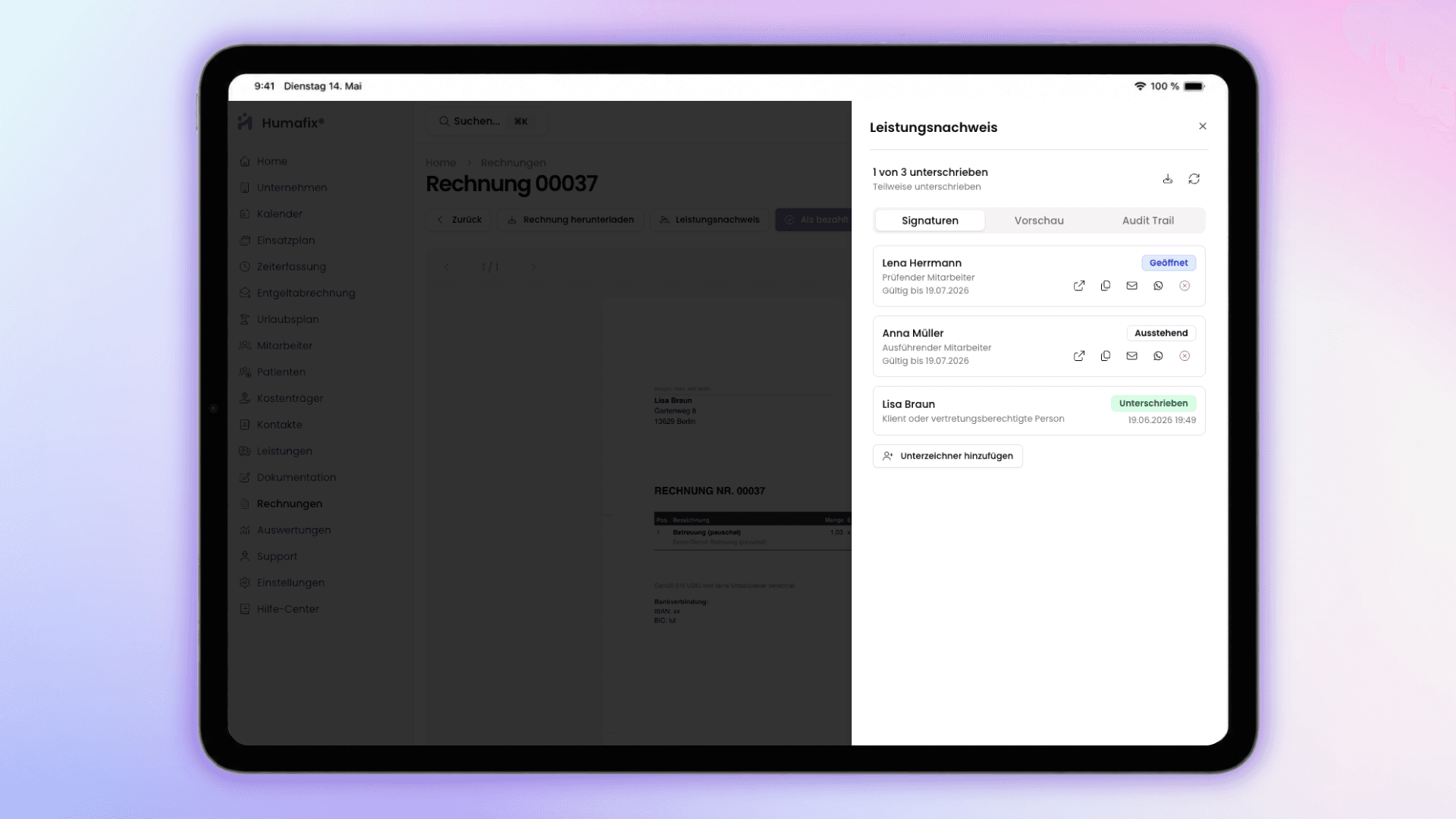Click the Geöffnet status badge
This screenshot has height=819, width=1456.
1169,263
